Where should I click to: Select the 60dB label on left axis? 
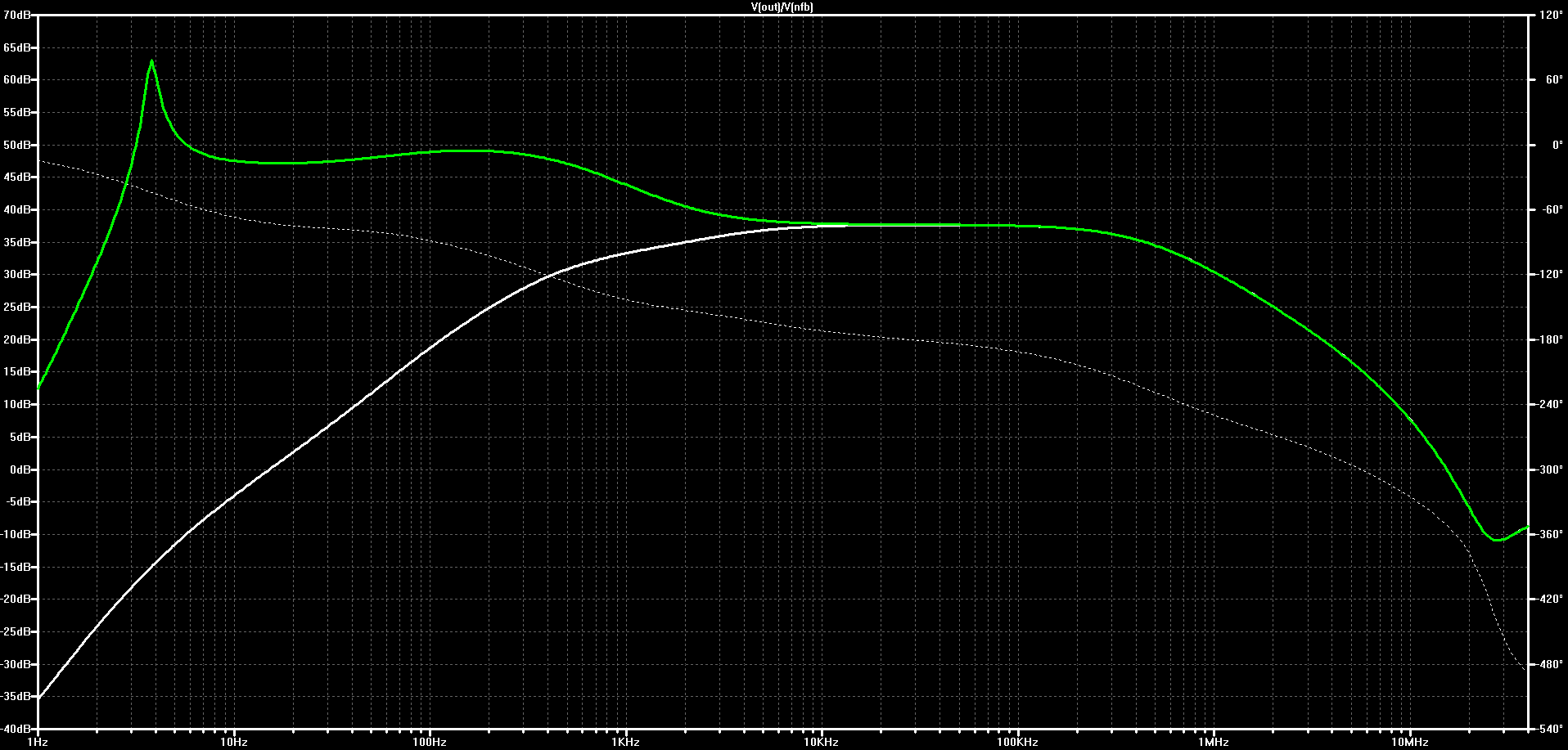17,80
